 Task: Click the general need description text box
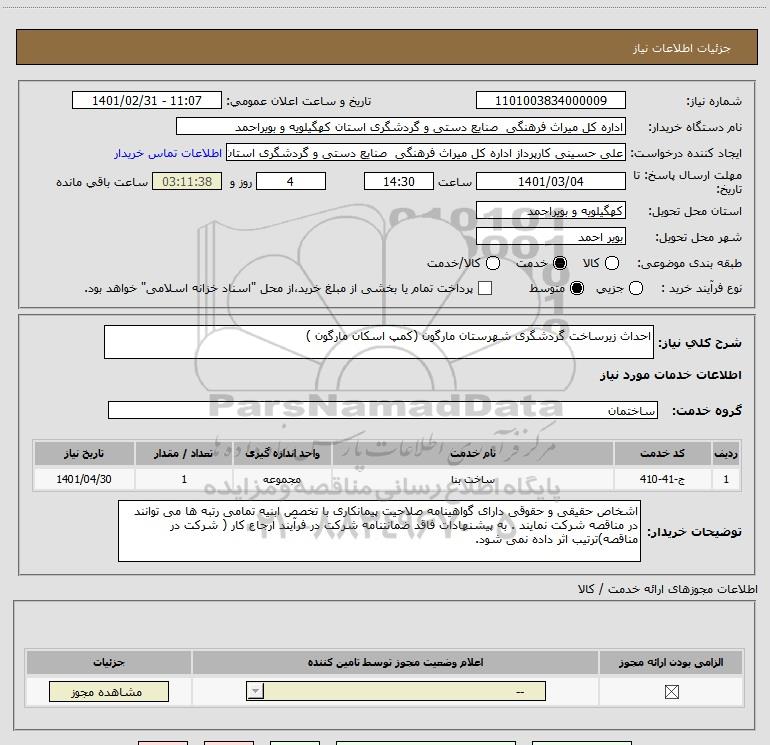coord(379,342)
